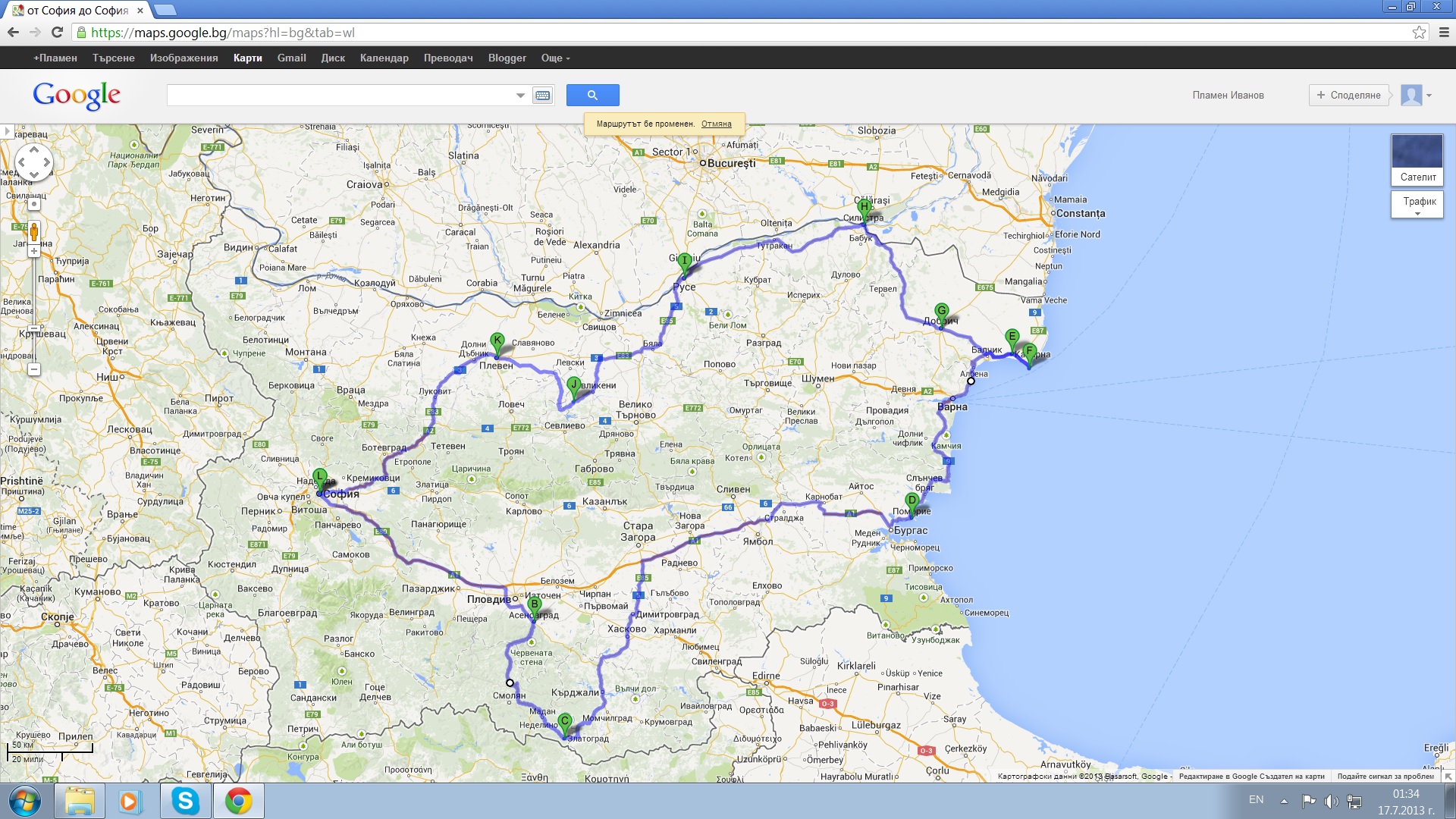Open the Още more menu
Image resolution: width=1456 pixels, height=819 pixels.
click(x=555, y=58)
